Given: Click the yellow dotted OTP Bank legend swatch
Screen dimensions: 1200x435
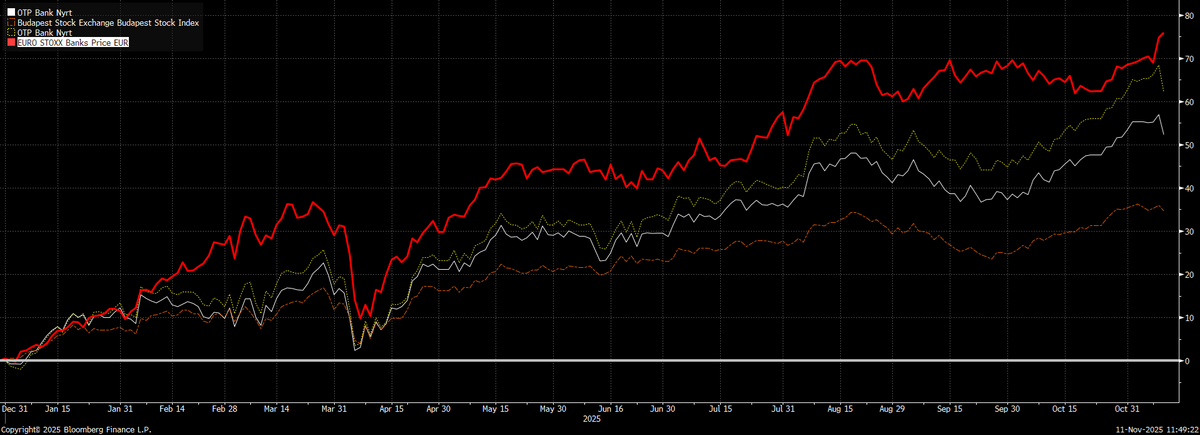Looking at the screenshot, I should point(10,33).
